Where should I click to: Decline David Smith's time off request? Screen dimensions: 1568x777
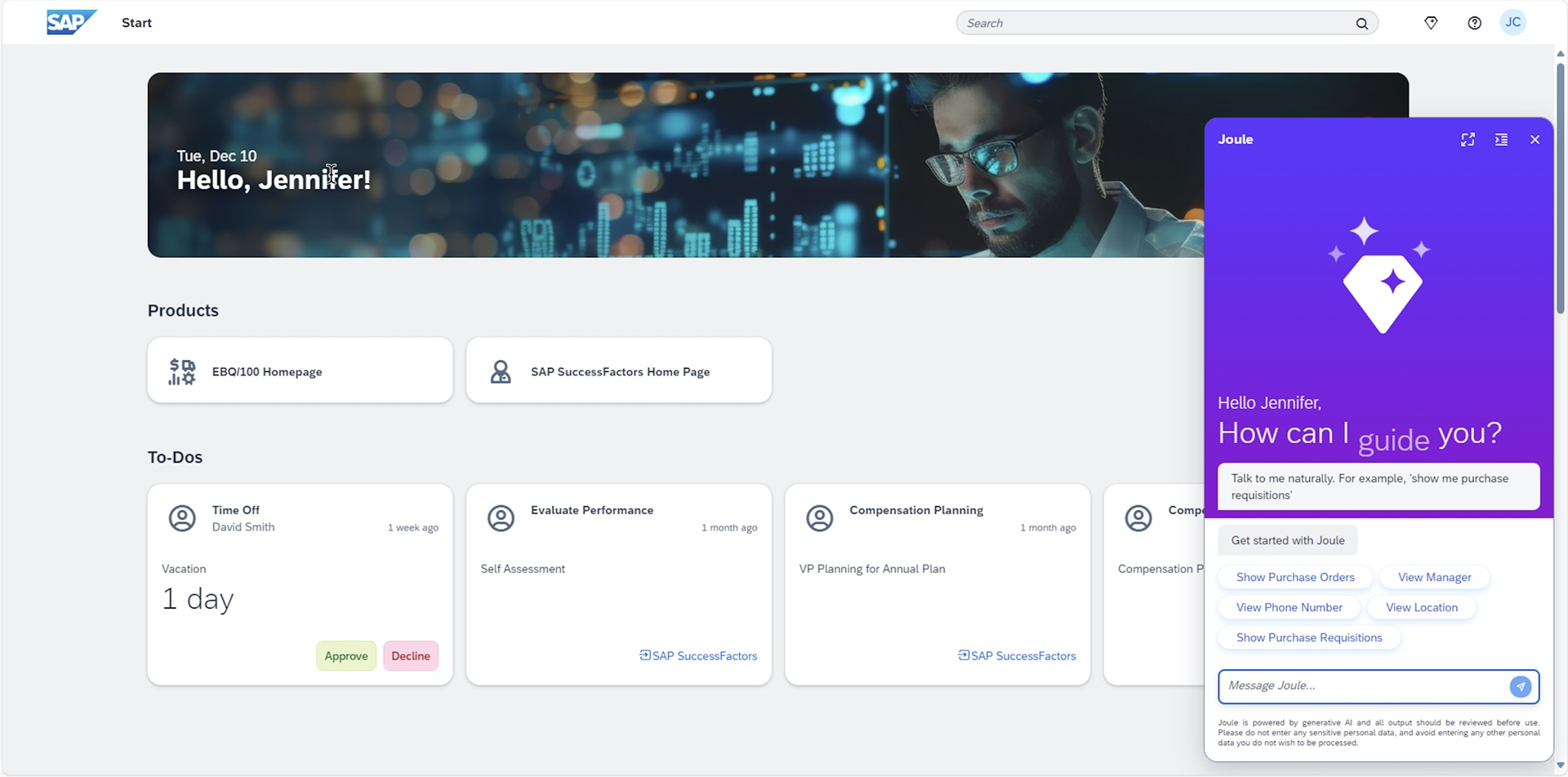(411, 656)
